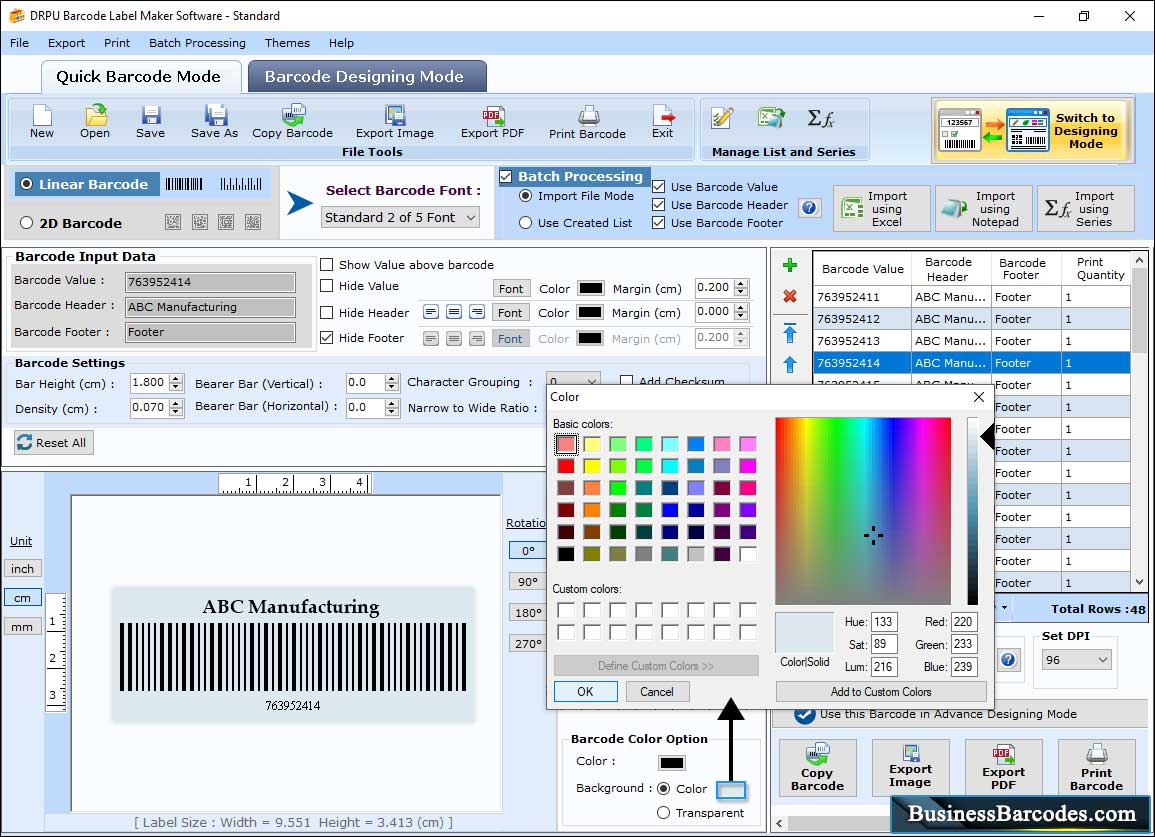Click Copy Barcode in the toolbar
The height and width of the screenshot is (837, 1155).
292,121
